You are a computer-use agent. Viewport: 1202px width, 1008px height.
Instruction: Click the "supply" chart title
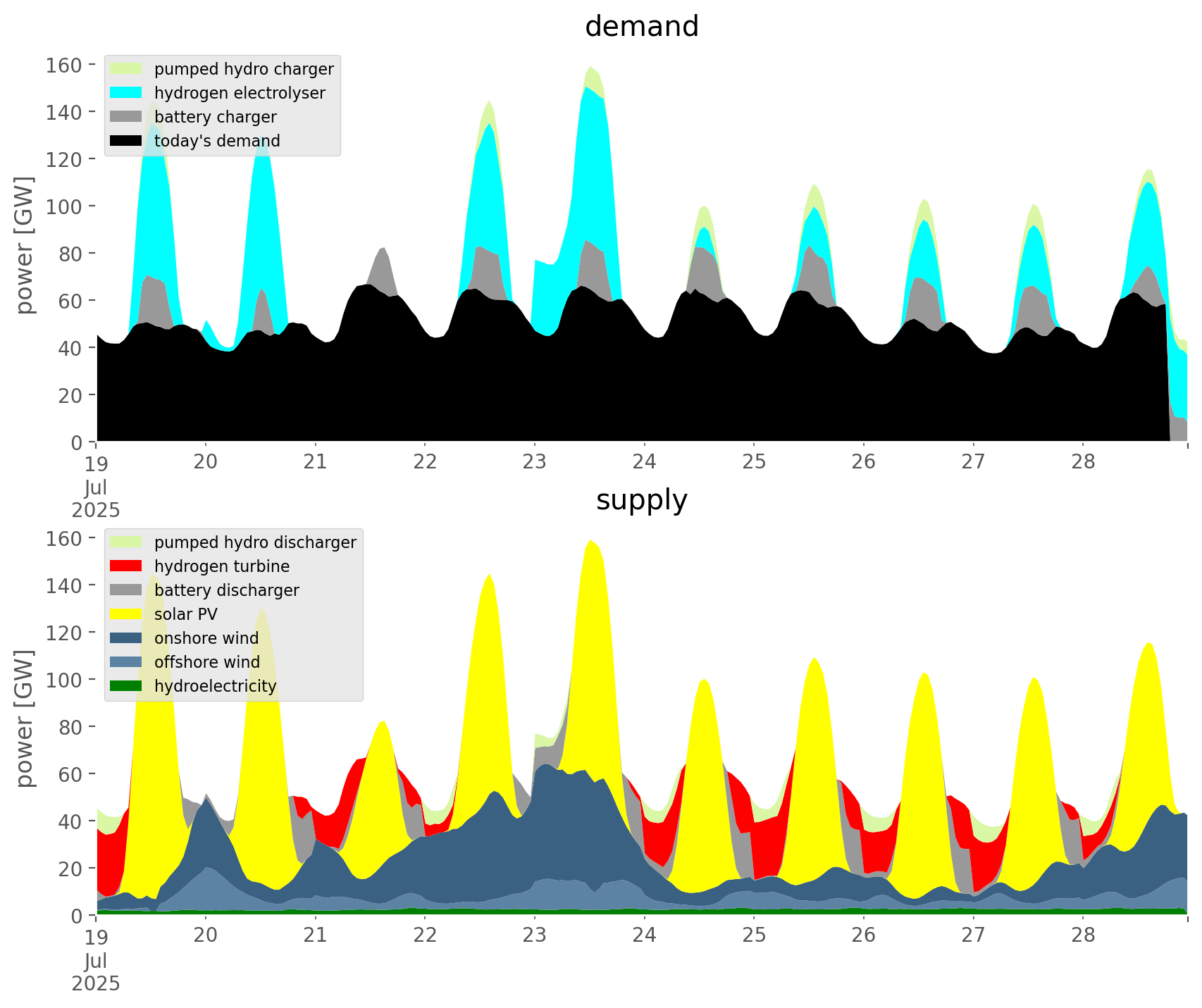tap(641, 500)
